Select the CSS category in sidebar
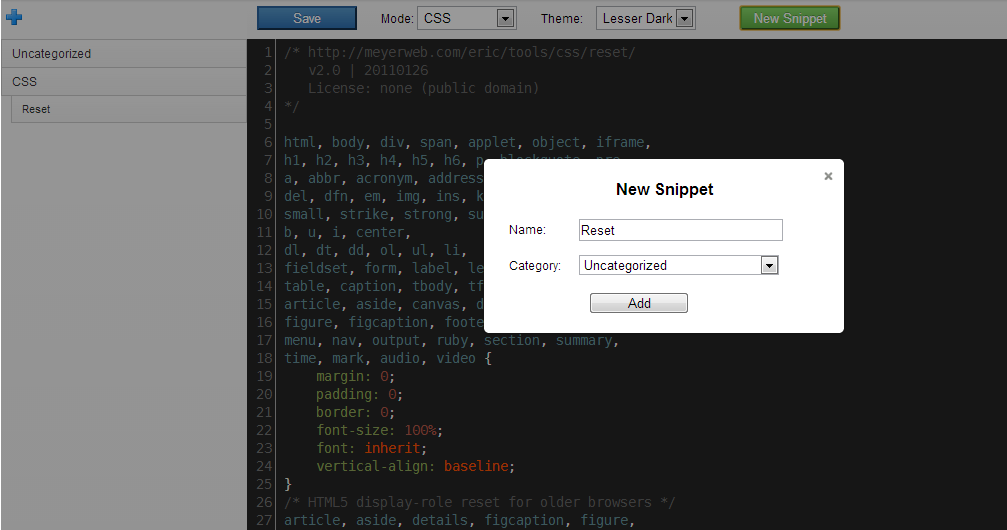Image resolution: width=1007 pixels, height=530 pixels. click(124, 82)
